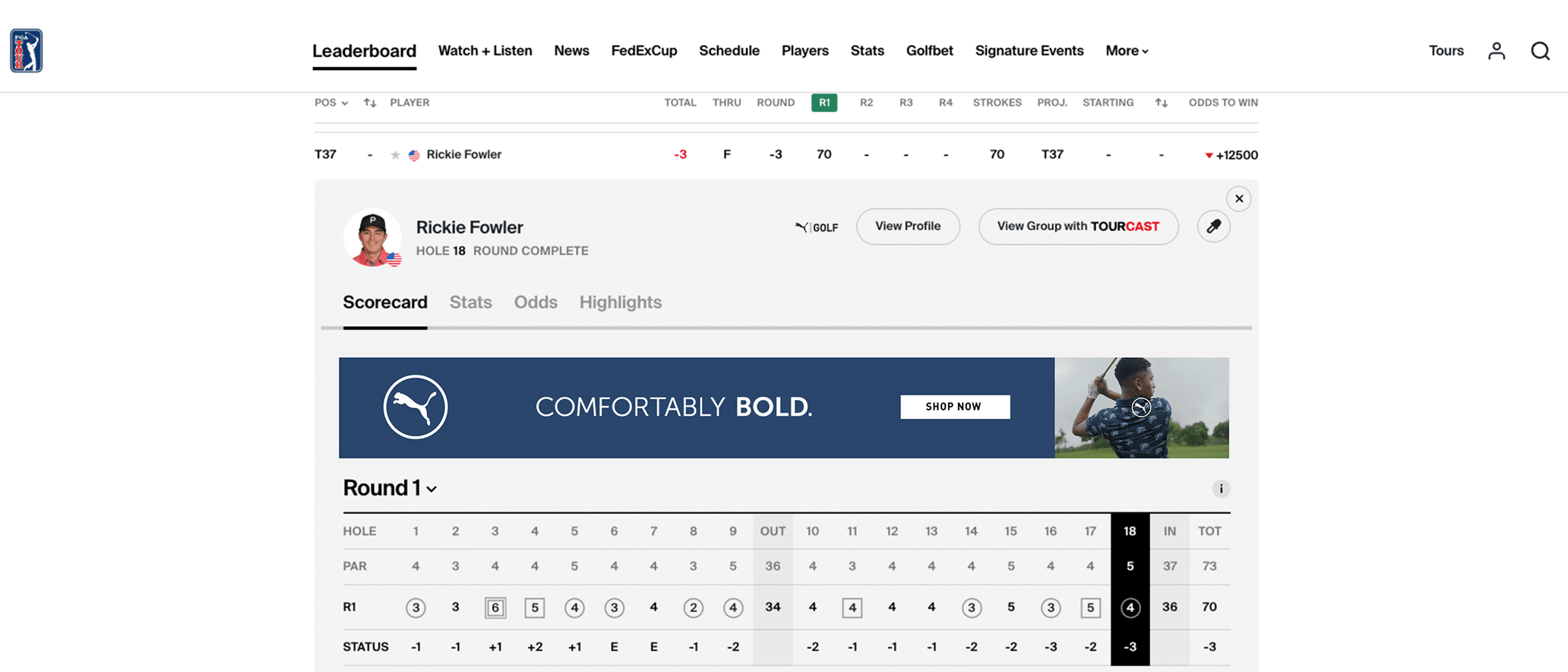This screenshot has width=1568, height=672.
Task: Open Watch + Listen in navigation
Action: click(x=485, y=51)
